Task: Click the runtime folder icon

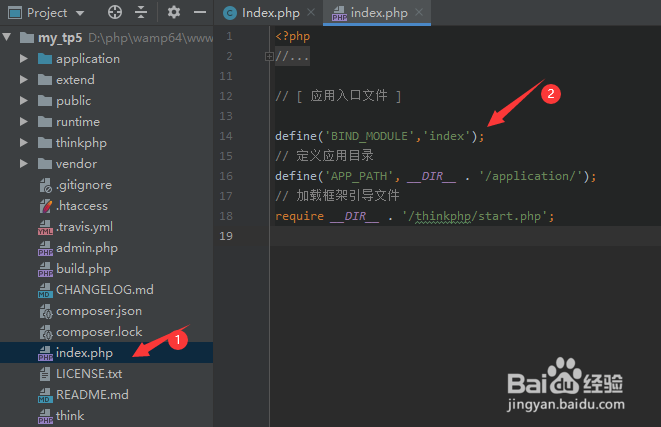Action: [45, 121]
